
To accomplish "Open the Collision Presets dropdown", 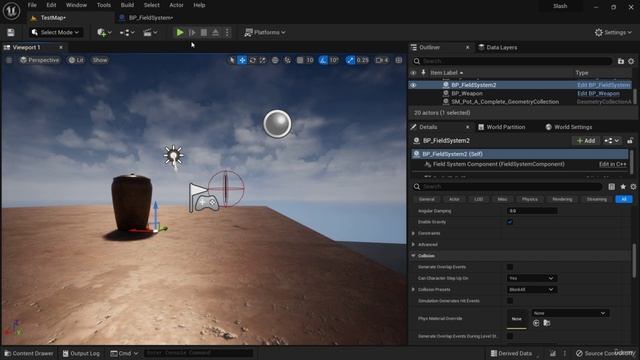I will [531, 289].
